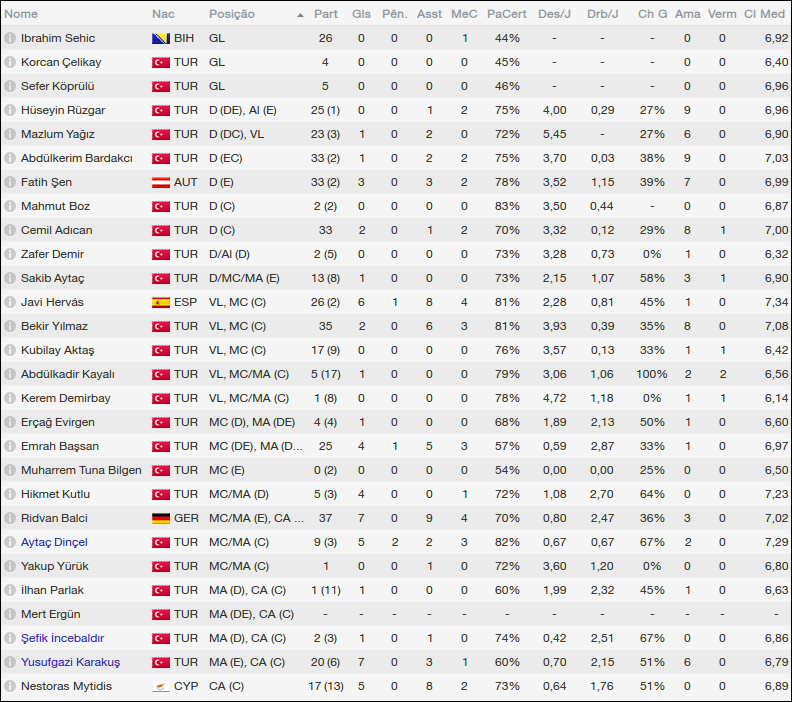The width and height of the screenshot is (792, 702).
Task: Select Germany flag in Ridvan Balci row
Action: pos(160,518)
